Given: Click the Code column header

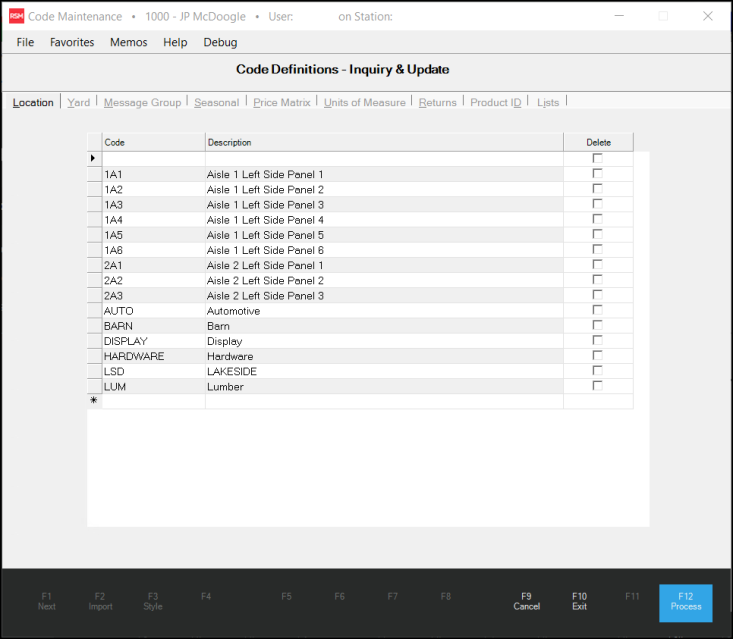Looking at the screenshot, I should coord(153,142).
